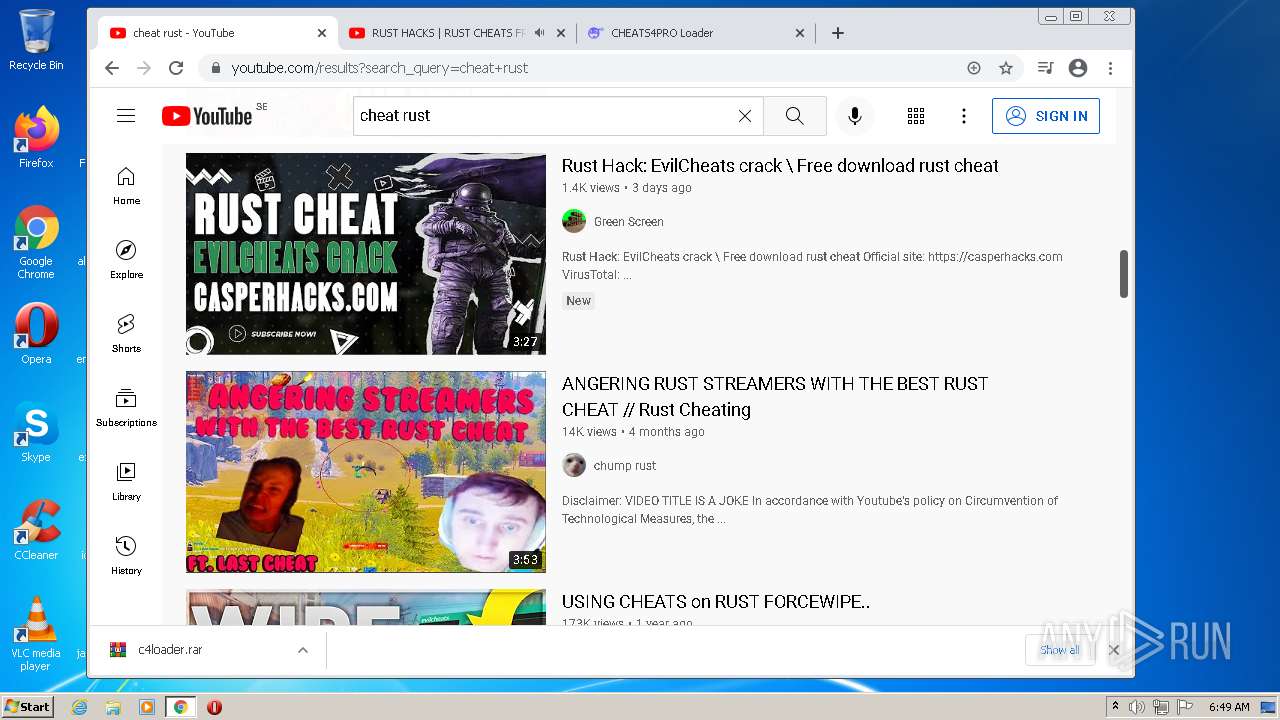Open Home in the sidebar
Viewport: 1280px width, 720px height.
pos(126,186)
